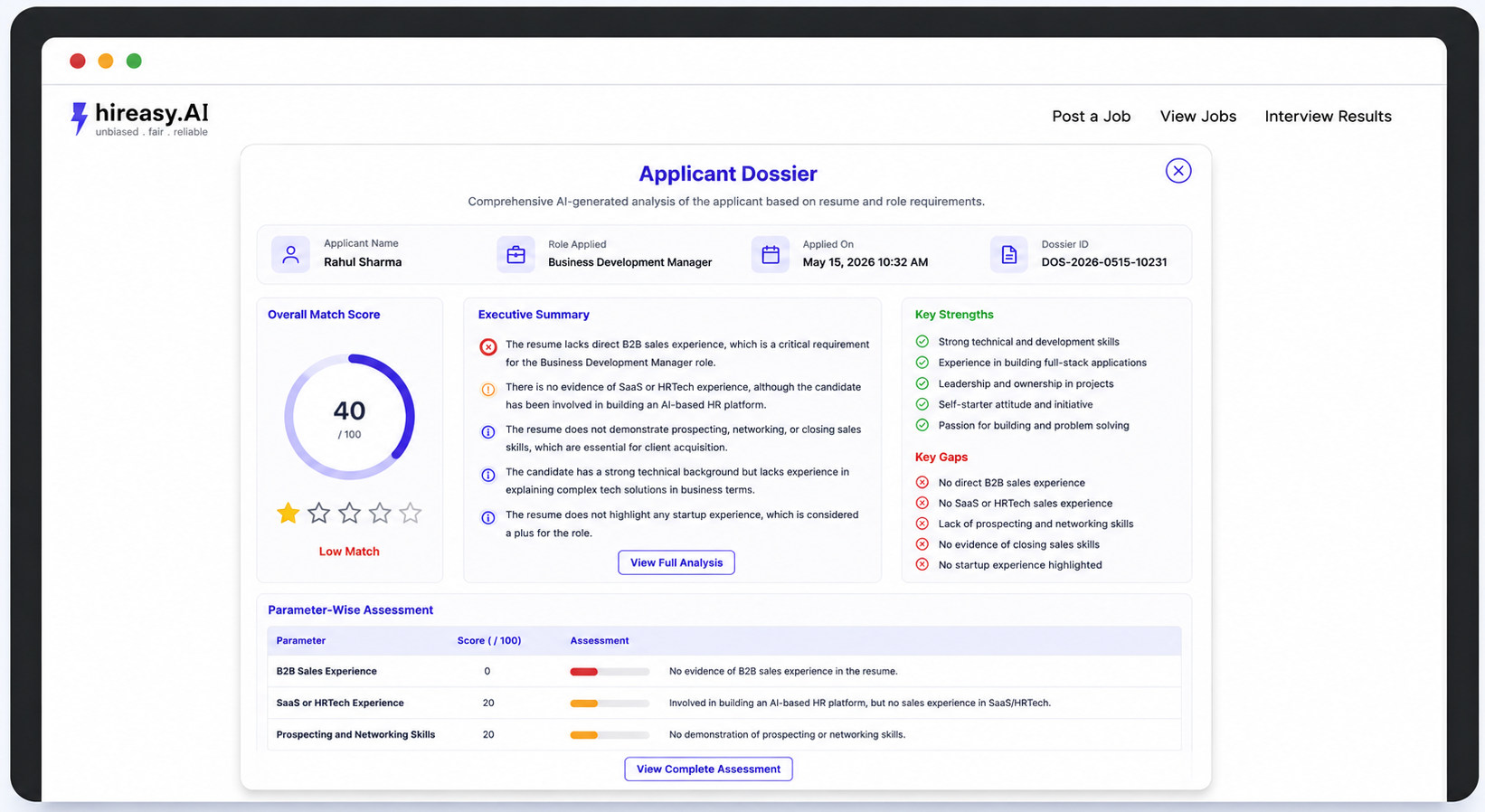Click the applicant name Rahul Sharma
Screen dimensions: 1485x812
363,262
